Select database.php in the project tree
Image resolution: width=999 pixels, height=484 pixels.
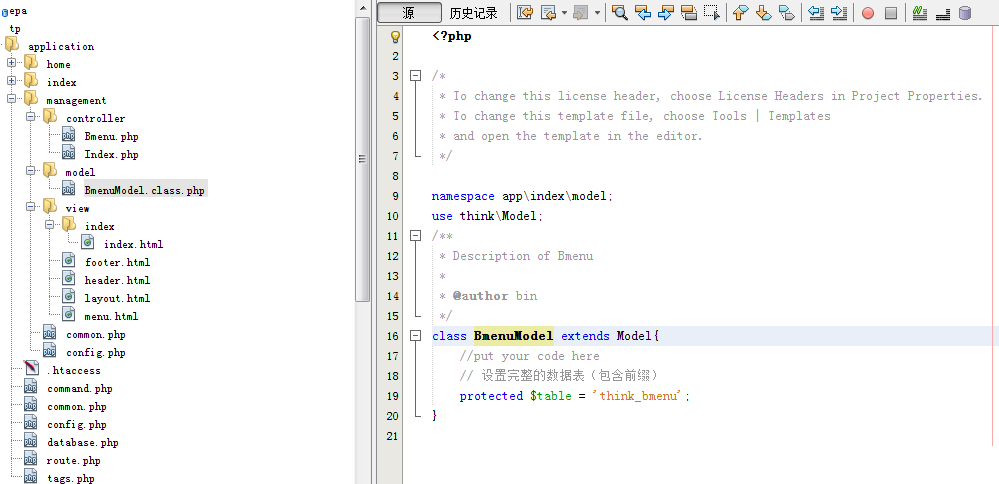pos(82,442)
